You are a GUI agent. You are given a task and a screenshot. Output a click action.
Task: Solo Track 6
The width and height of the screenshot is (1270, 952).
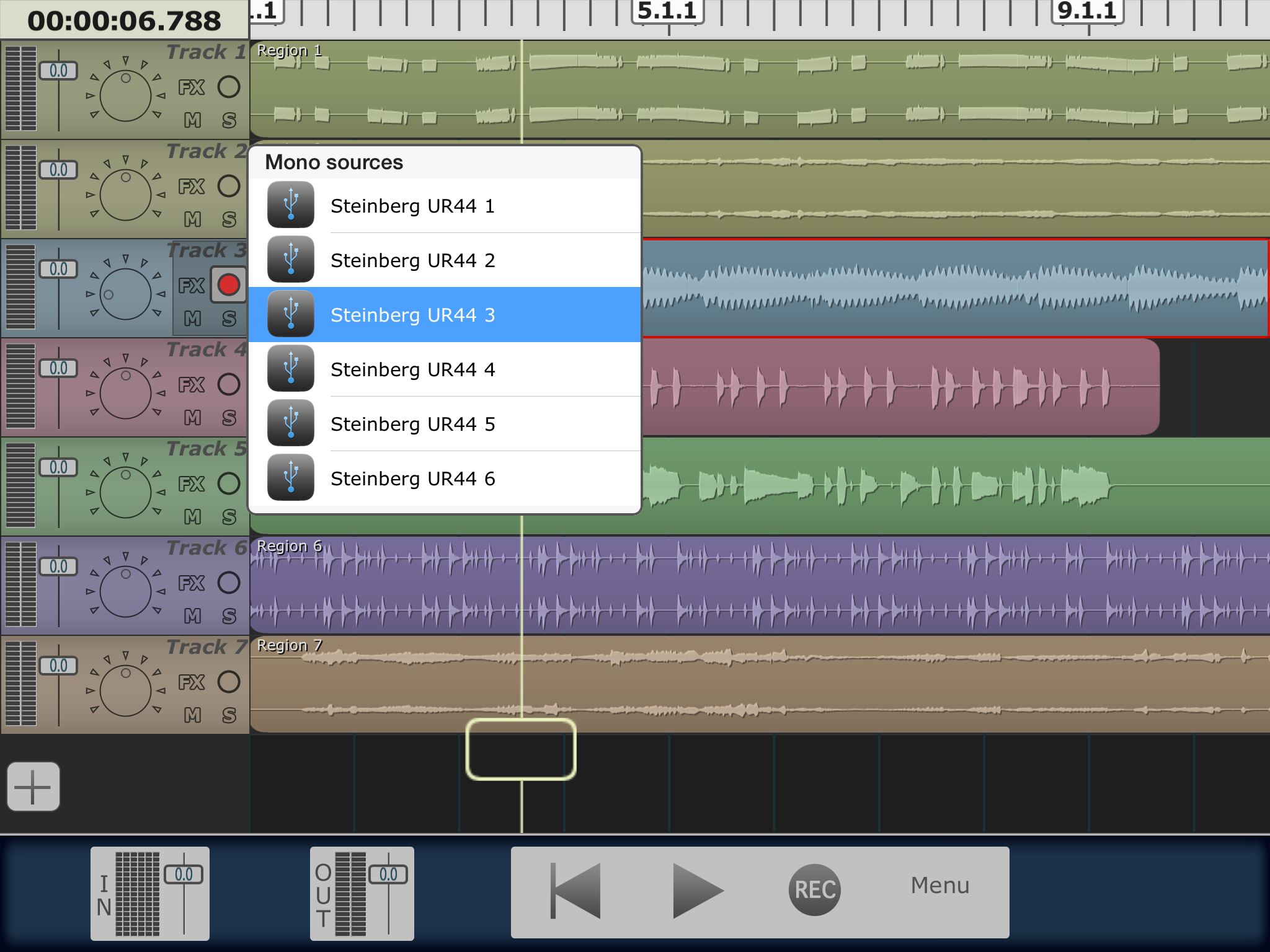(x=229, y=616)
